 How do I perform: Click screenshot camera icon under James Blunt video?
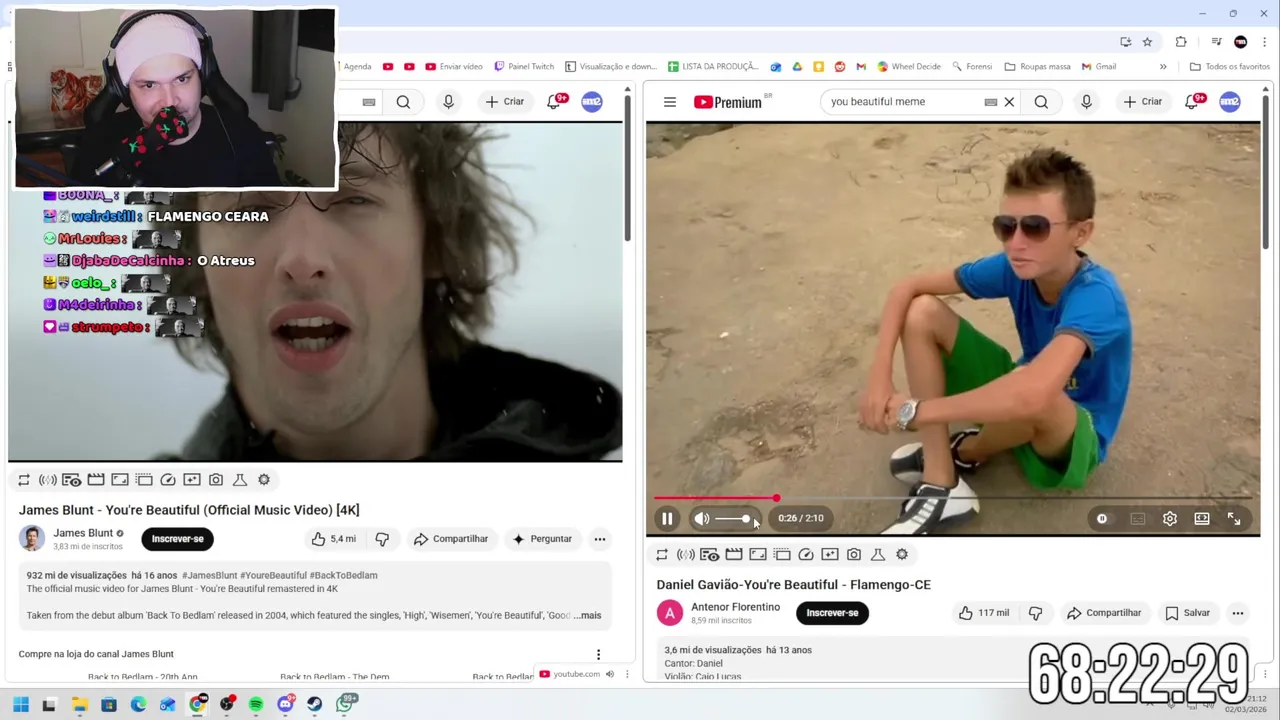pyautogui.click(x=216, y=480)
